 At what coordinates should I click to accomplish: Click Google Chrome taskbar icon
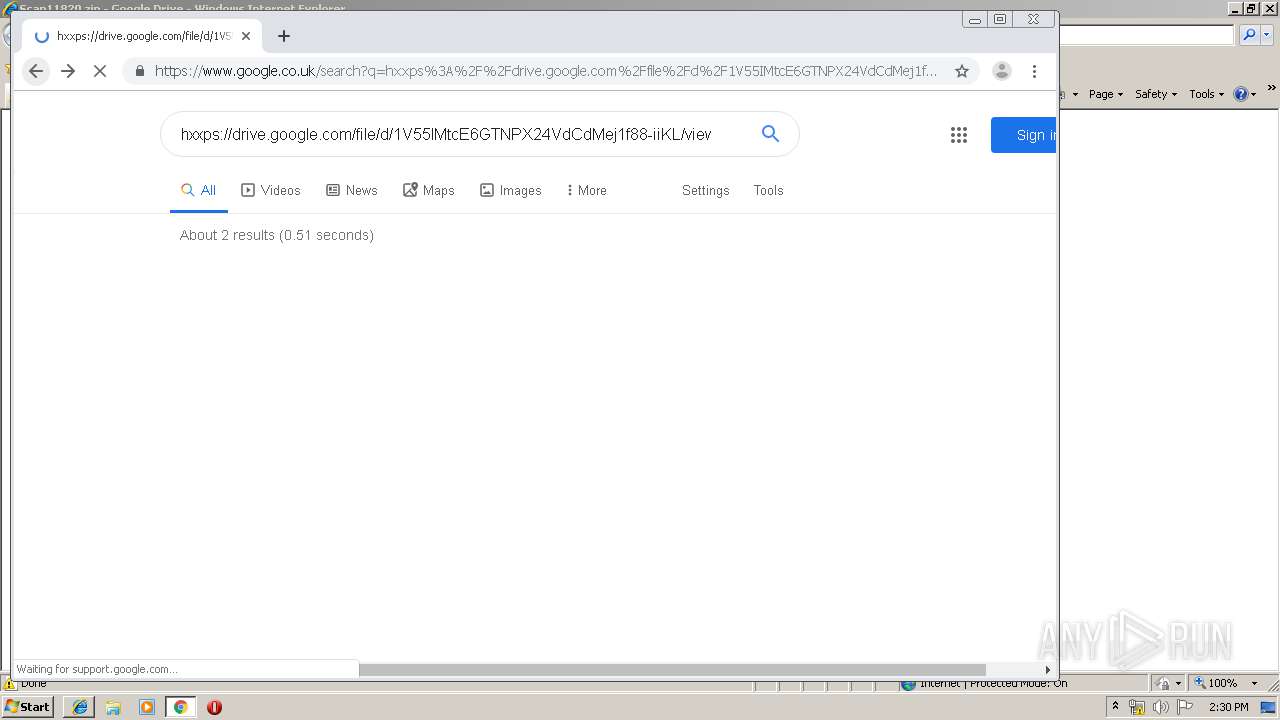pyautogui.click(x=181, y=706)
